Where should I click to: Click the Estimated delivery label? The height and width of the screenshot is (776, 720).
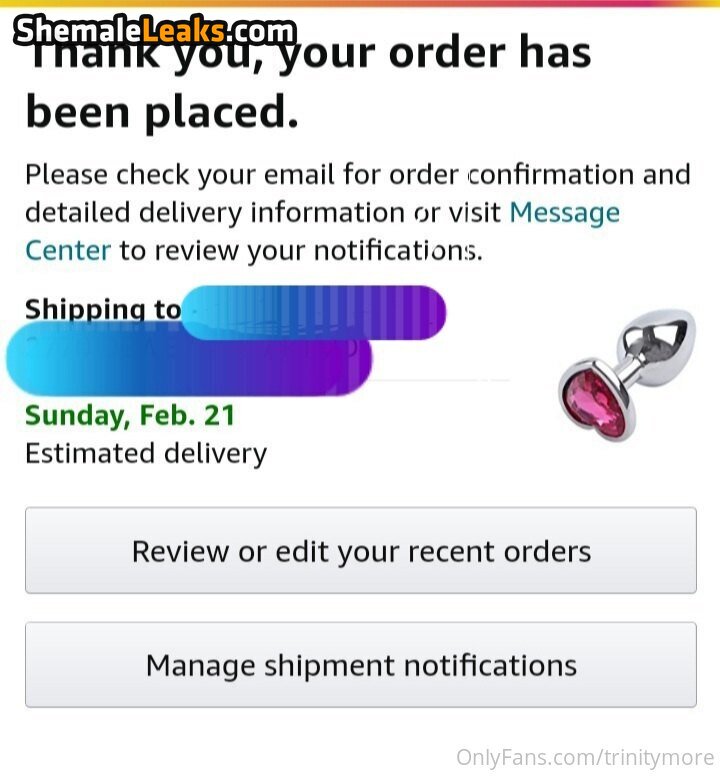click(146, 453)
